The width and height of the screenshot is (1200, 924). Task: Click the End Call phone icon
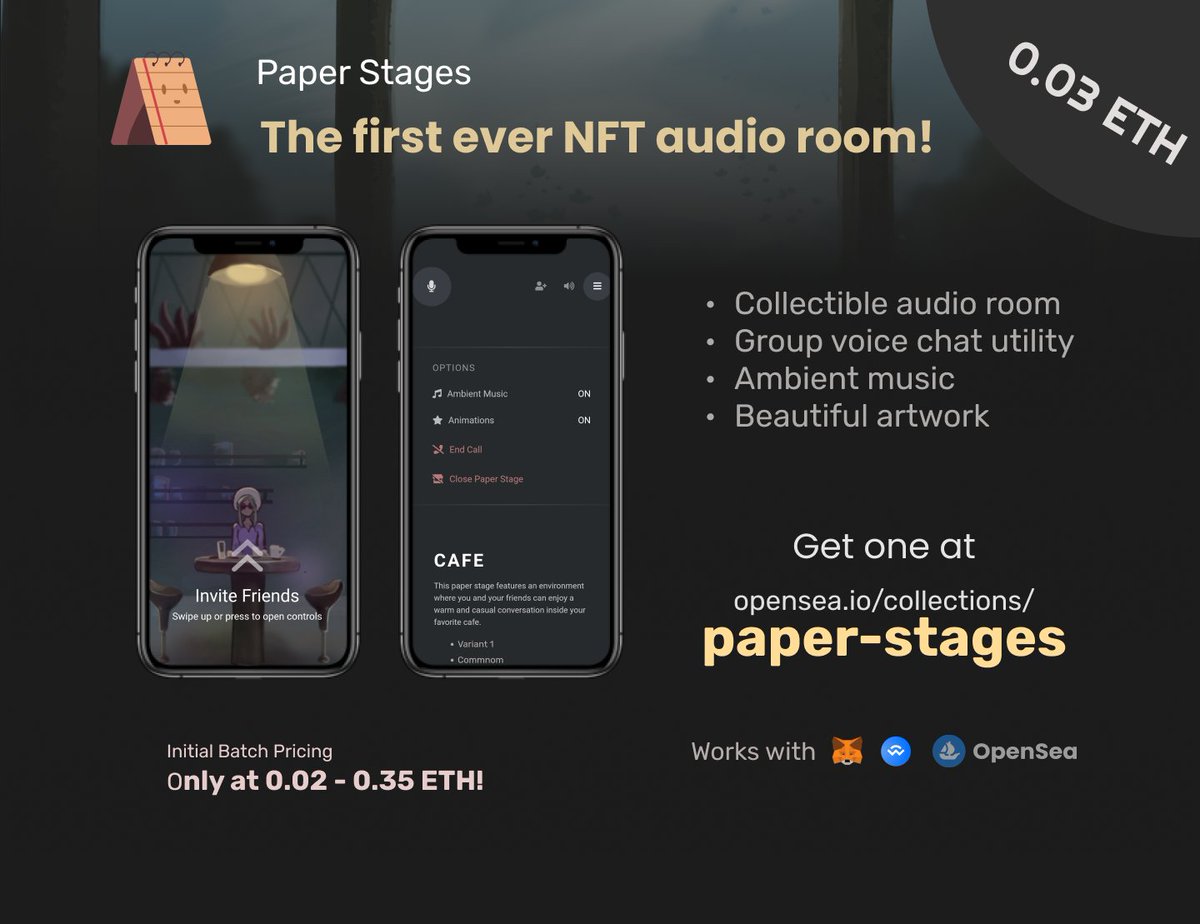click(x=437, y=450)
